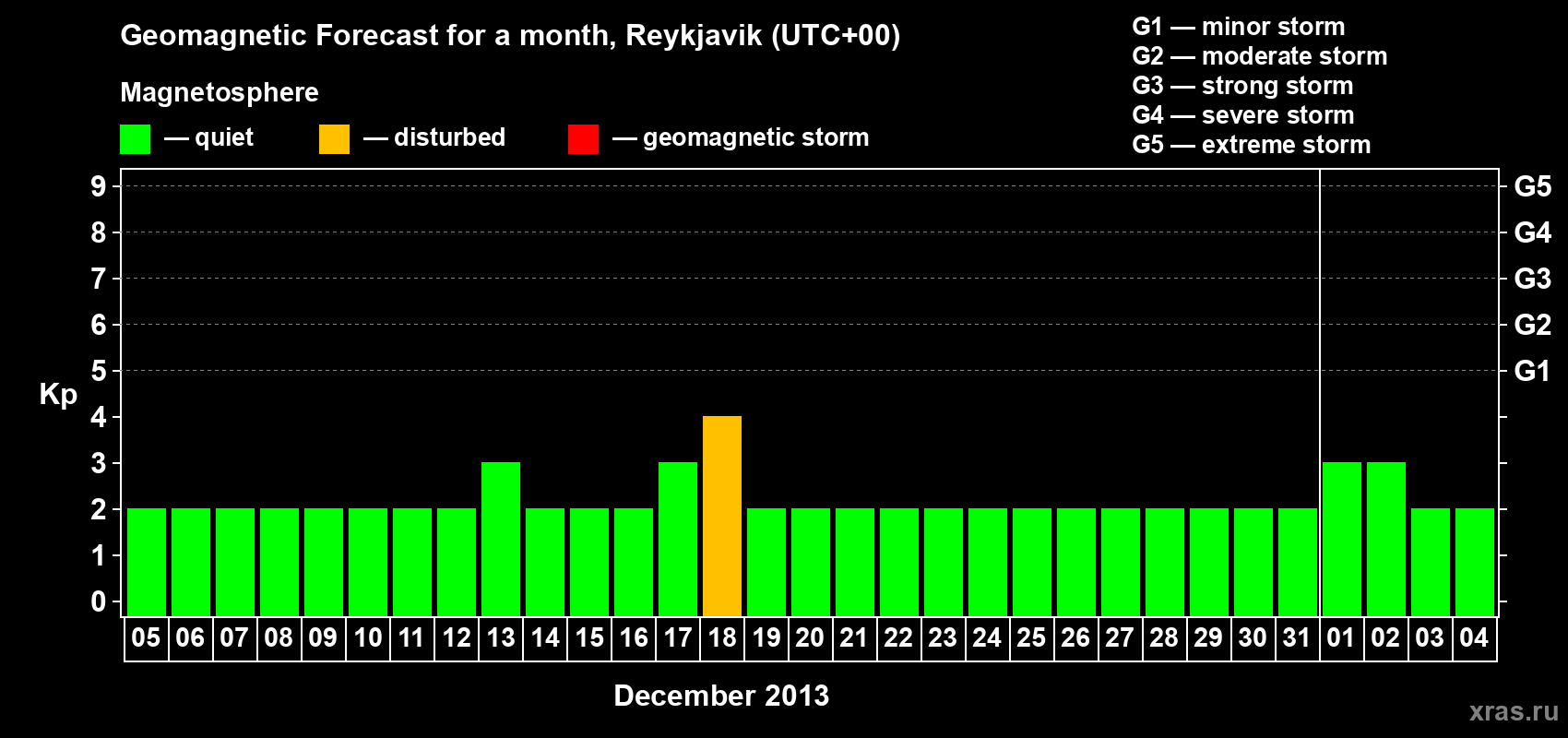Click the 'G3 — strong storm' legend line
Screen dimensions: 1568x738
tap(1242, 86)
